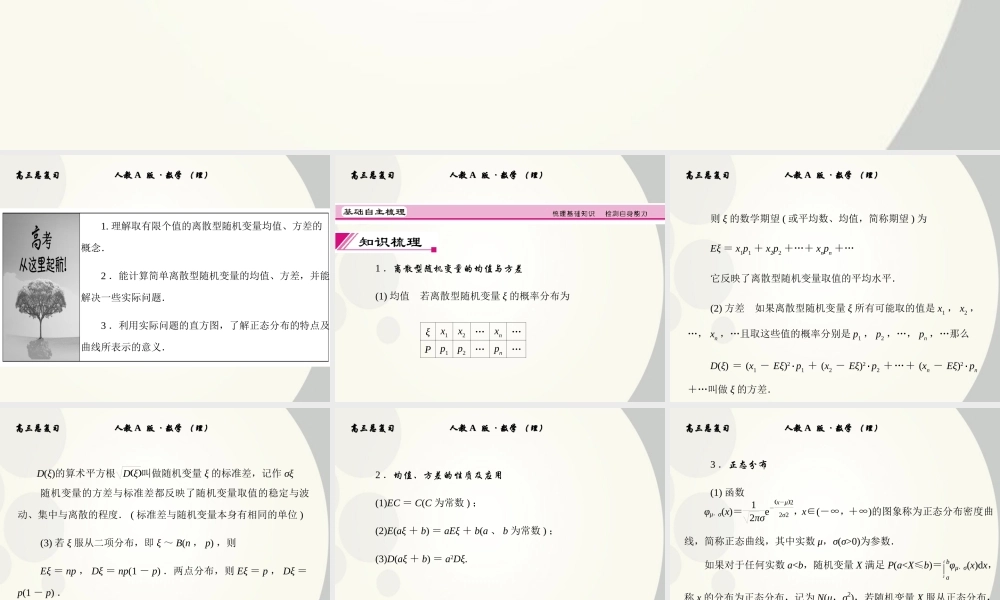Select the text '1. 理解取有限个值的离散型随机变量均值'

click(212, 226)
